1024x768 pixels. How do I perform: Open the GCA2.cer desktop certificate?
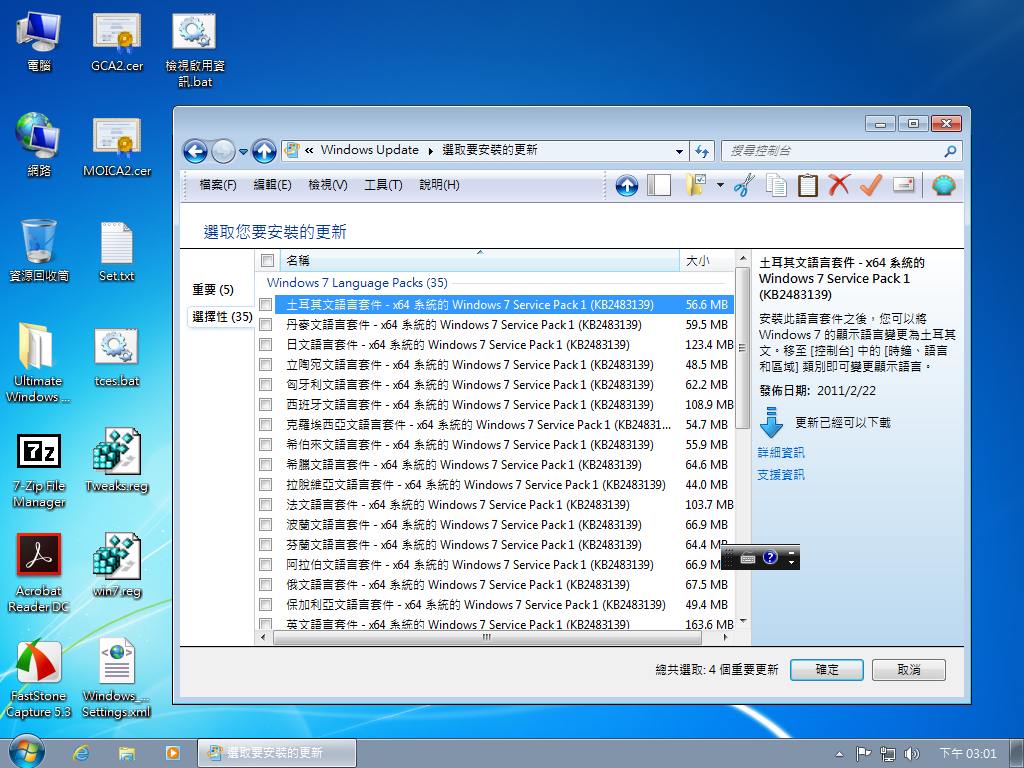click(117, 42)
